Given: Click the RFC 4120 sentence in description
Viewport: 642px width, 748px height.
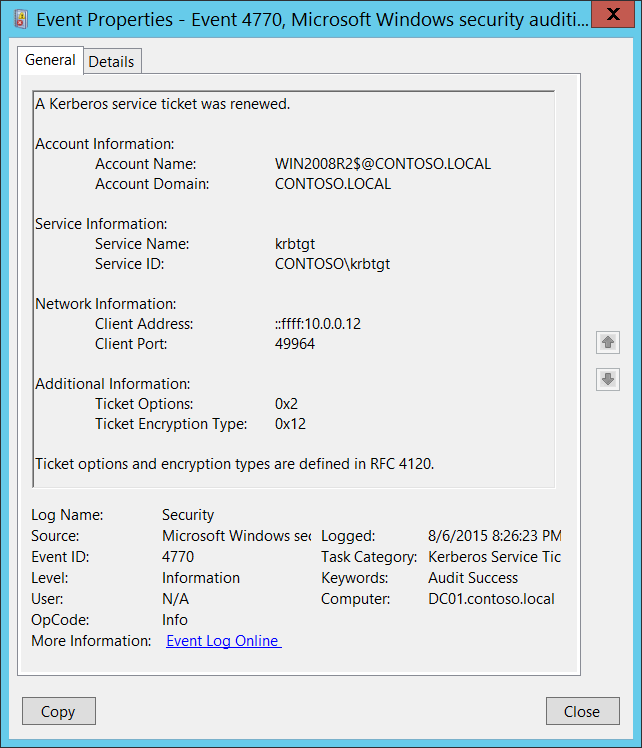Looking at the screenshot, I should click(x=235, y=464).
